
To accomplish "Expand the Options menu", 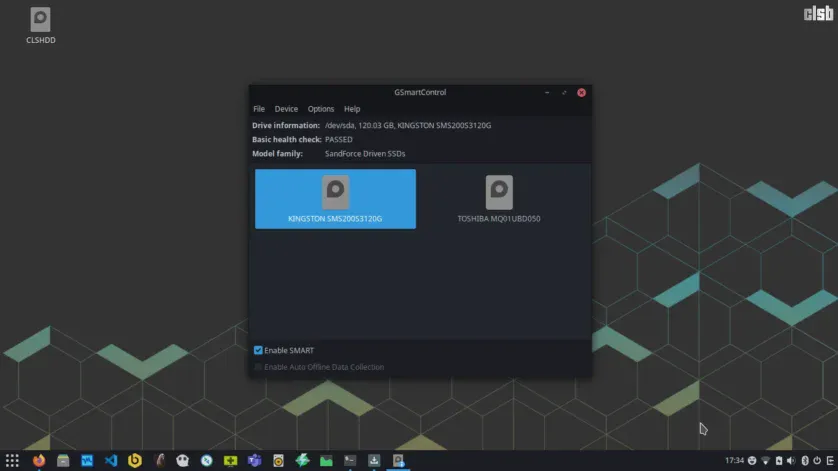I will (321, 109).
